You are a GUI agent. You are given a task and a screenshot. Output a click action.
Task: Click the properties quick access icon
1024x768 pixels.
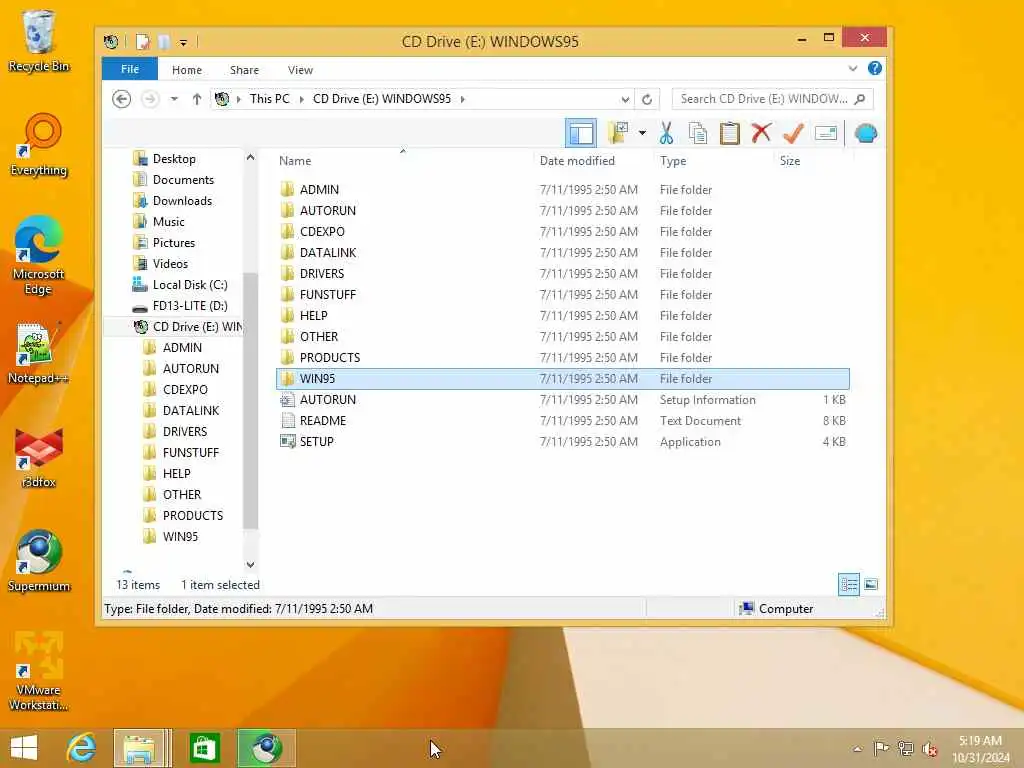click(x=142, y=42)
